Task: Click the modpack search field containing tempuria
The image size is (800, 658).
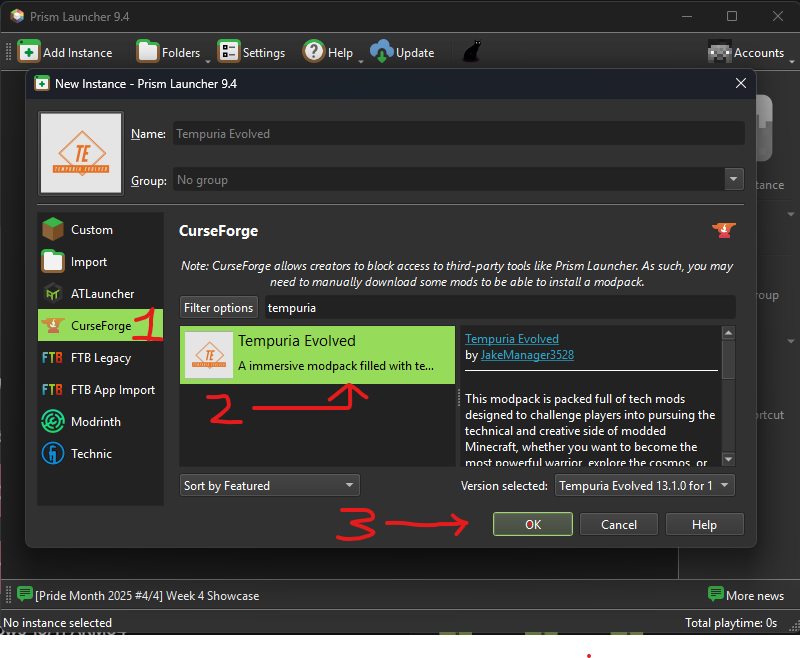Action: coord(500,308)
